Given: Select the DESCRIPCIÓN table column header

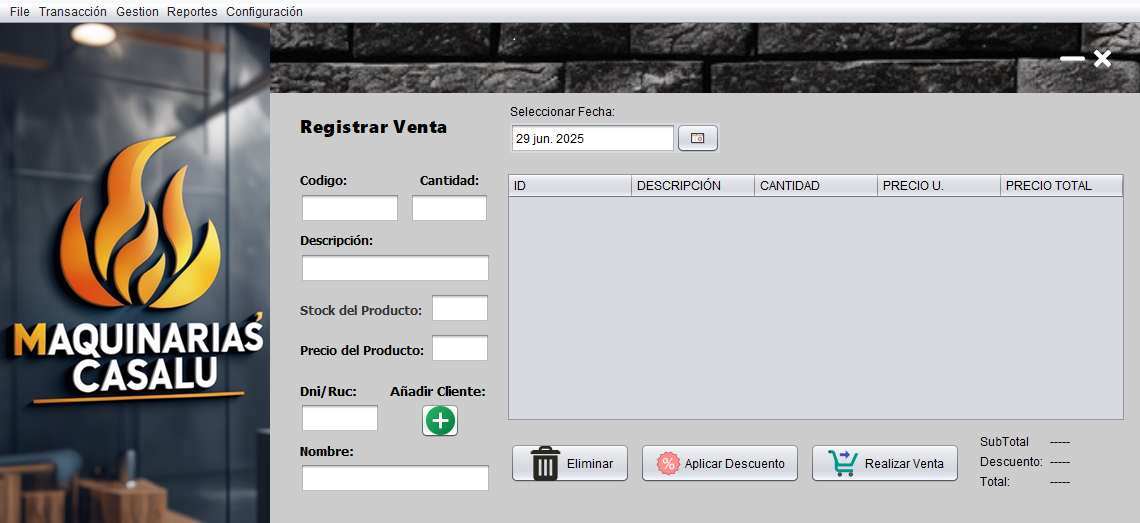Looking at the screenshot, I should 692,185.
